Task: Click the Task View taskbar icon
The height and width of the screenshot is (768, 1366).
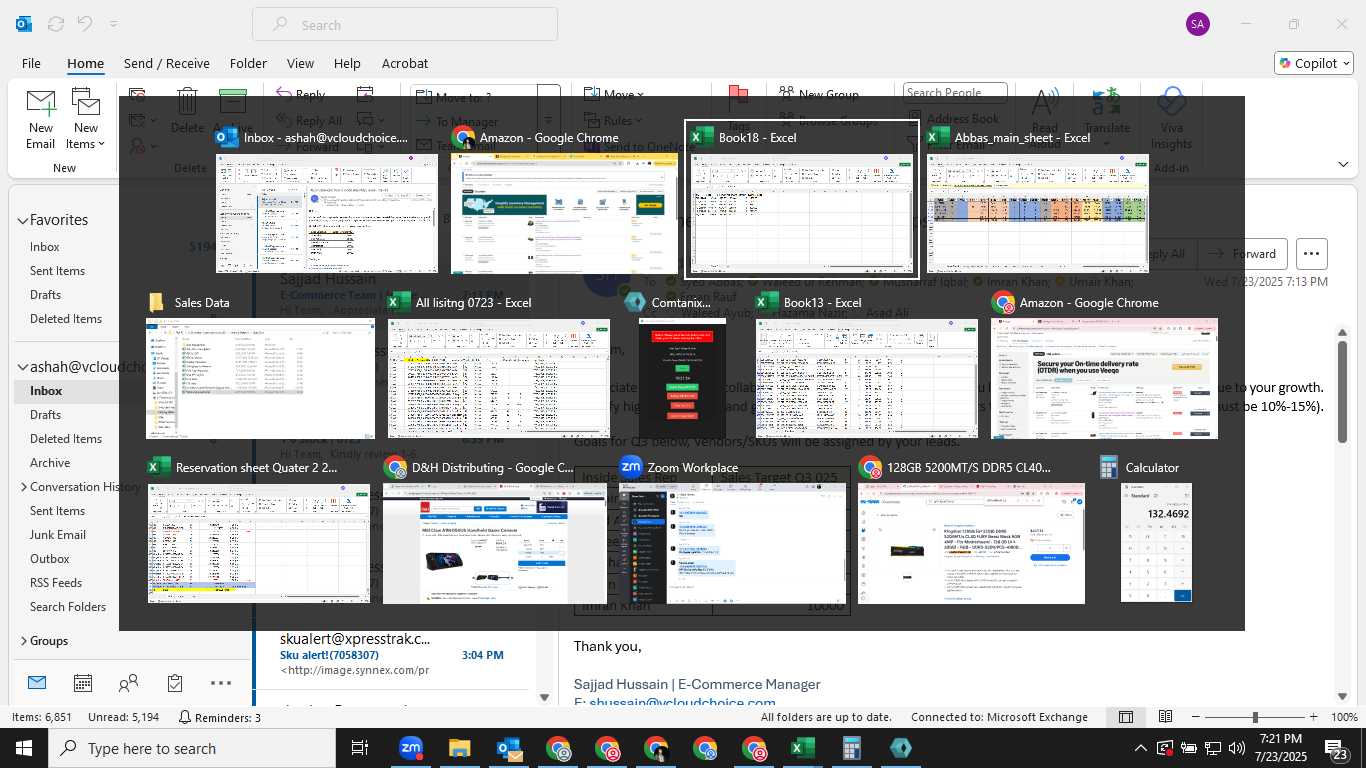Action: (360, 748)
